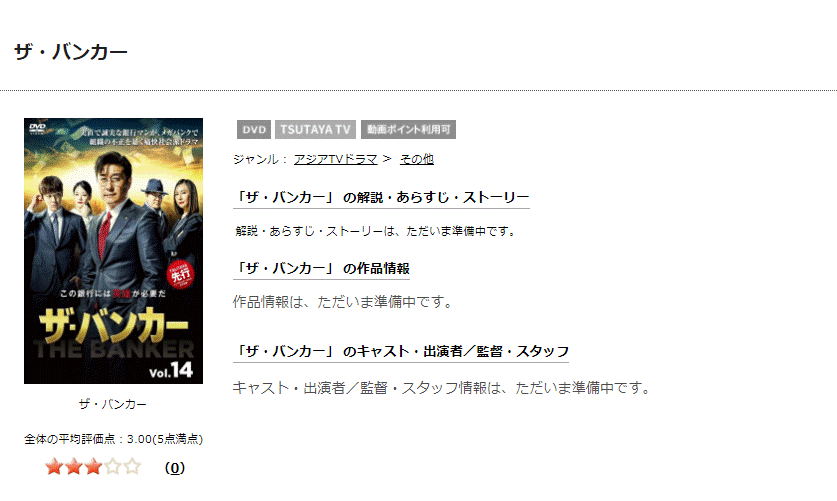Click the キャスト・出演者/監督・スタッフ section heading
This screenshot has height=501, width=837.
pos(401,352)
